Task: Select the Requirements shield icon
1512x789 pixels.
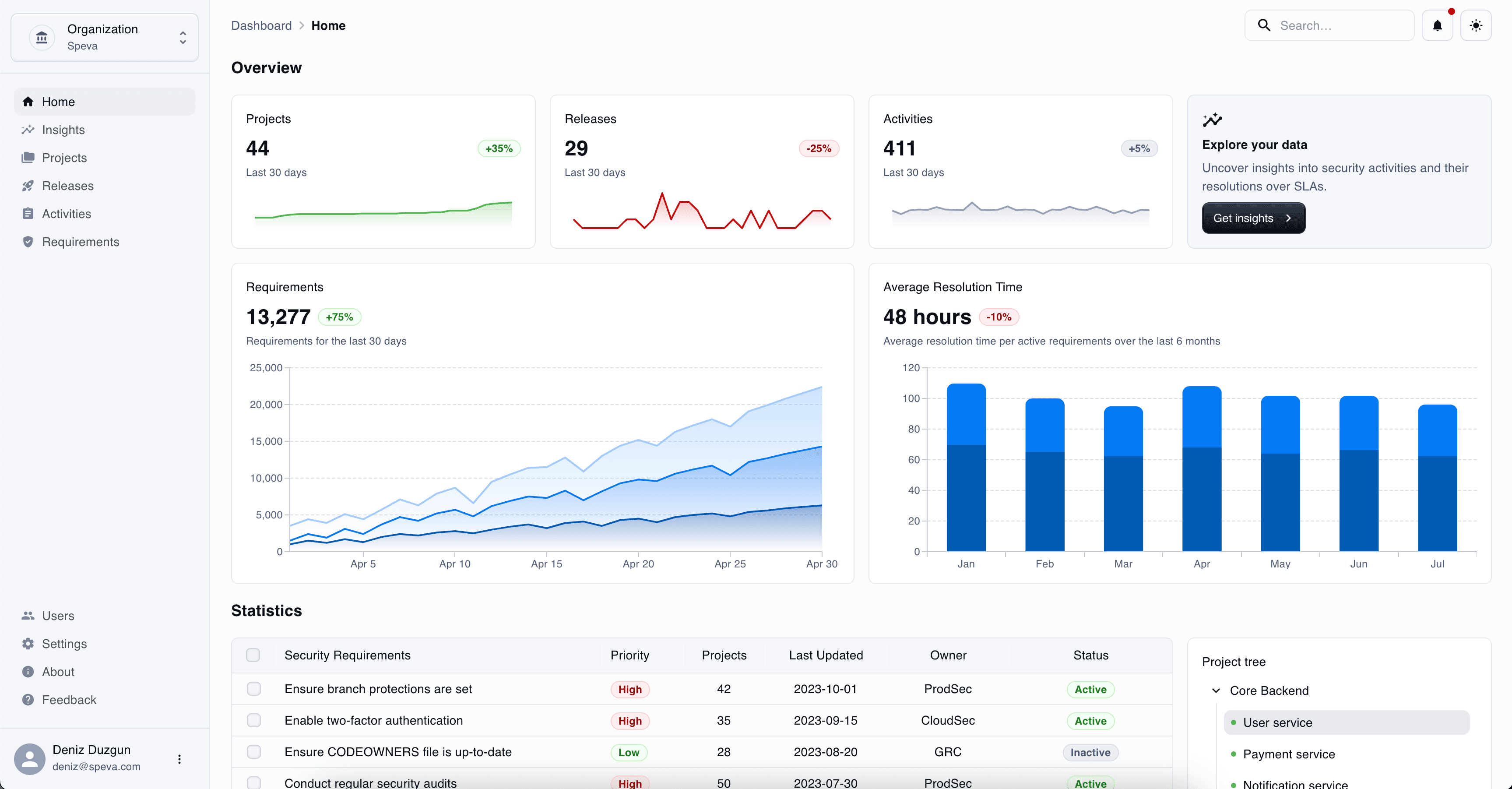Action: pyautogui.click(x=28, y=242)
